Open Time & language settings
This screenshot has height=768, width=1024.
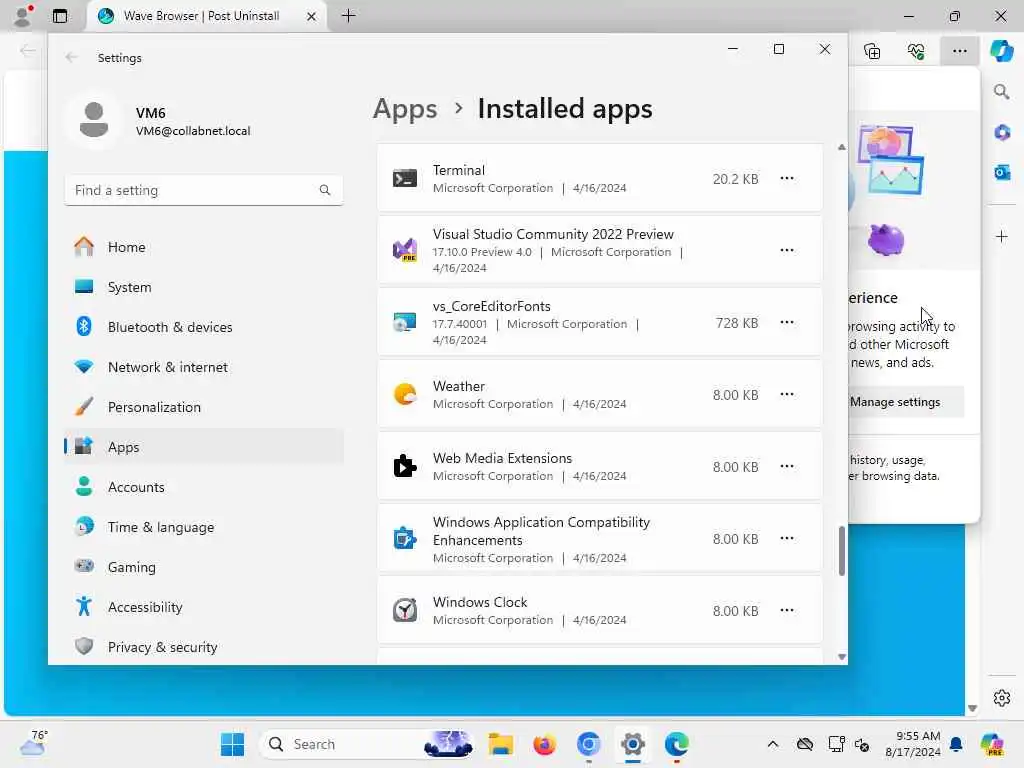click(204, 527)
